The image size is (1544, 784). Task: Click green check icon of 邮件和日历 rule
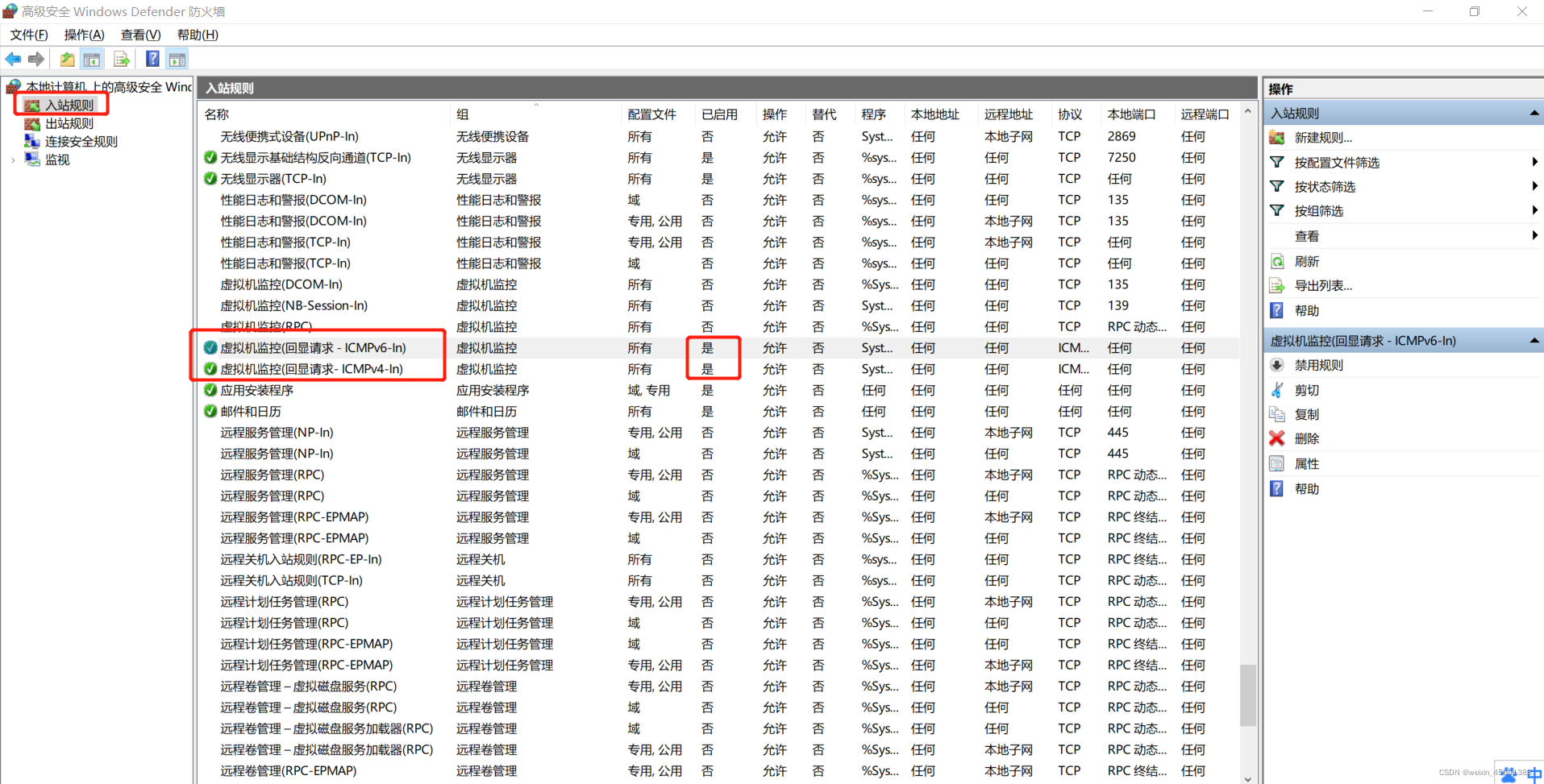tap(210, 411)
